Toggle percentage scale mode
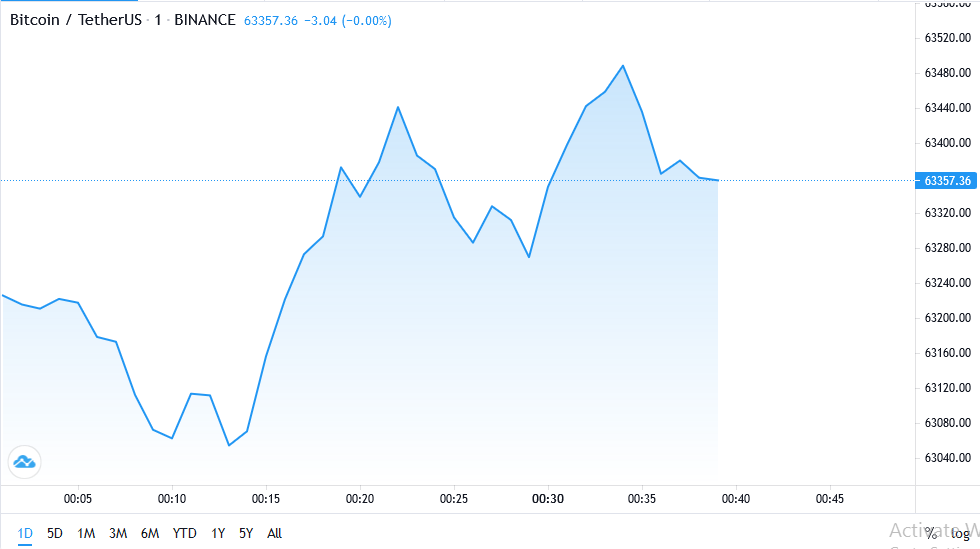Screen dimensions: 980x549 point(930,533)
